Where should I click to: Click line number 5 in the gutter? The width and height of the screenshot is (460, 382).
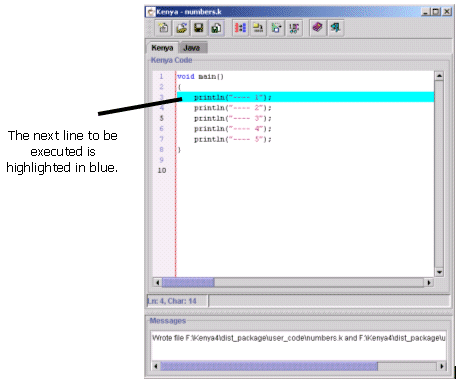(162, 118)
